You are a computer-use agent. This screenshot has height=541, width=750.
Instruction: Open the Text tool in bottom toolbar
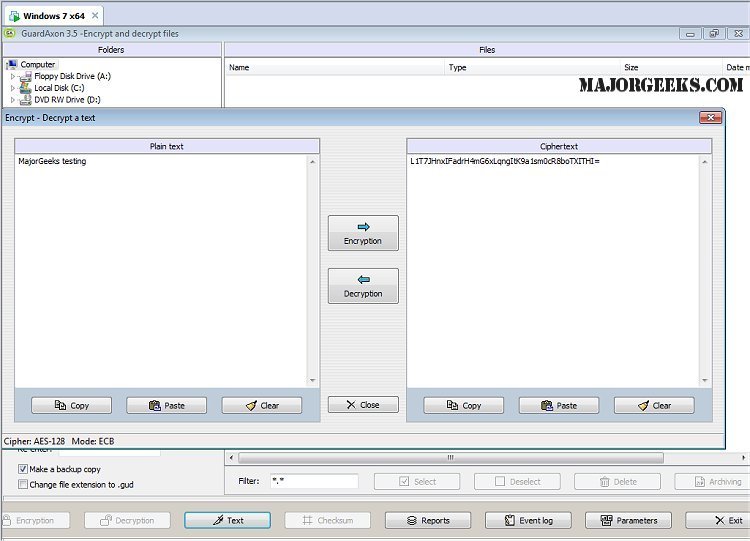coord(227,520)
